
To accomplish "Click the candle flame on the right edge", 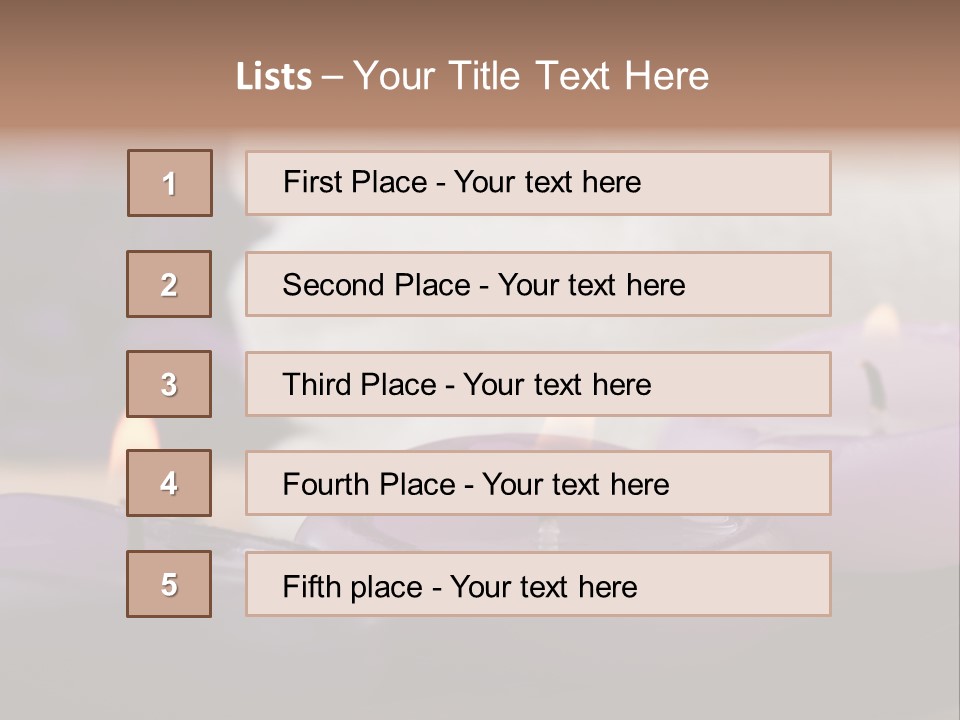I will 881,324.
